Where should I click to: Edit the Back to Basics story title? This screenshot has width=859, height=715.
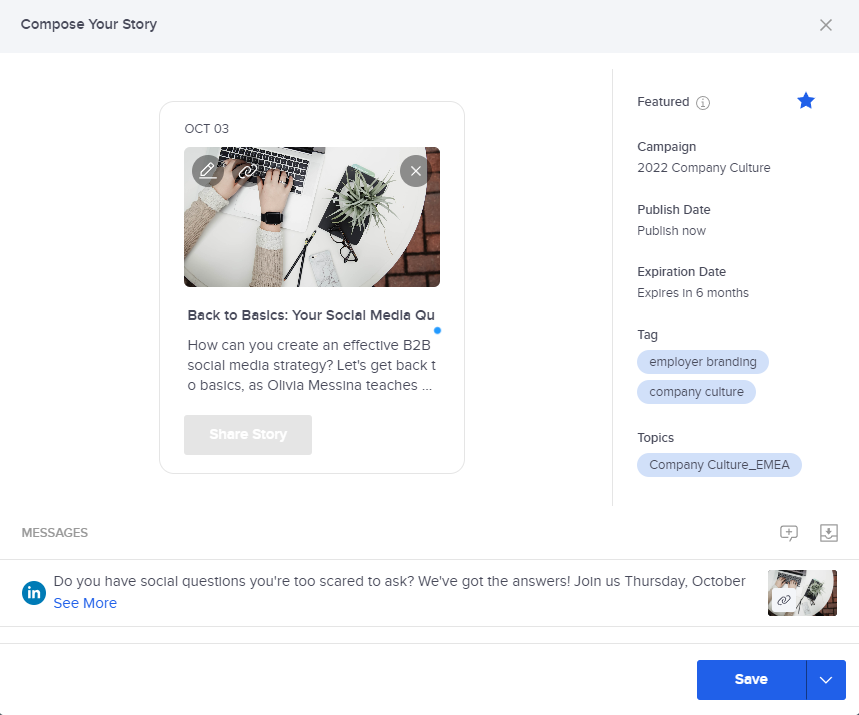(311, 315)
